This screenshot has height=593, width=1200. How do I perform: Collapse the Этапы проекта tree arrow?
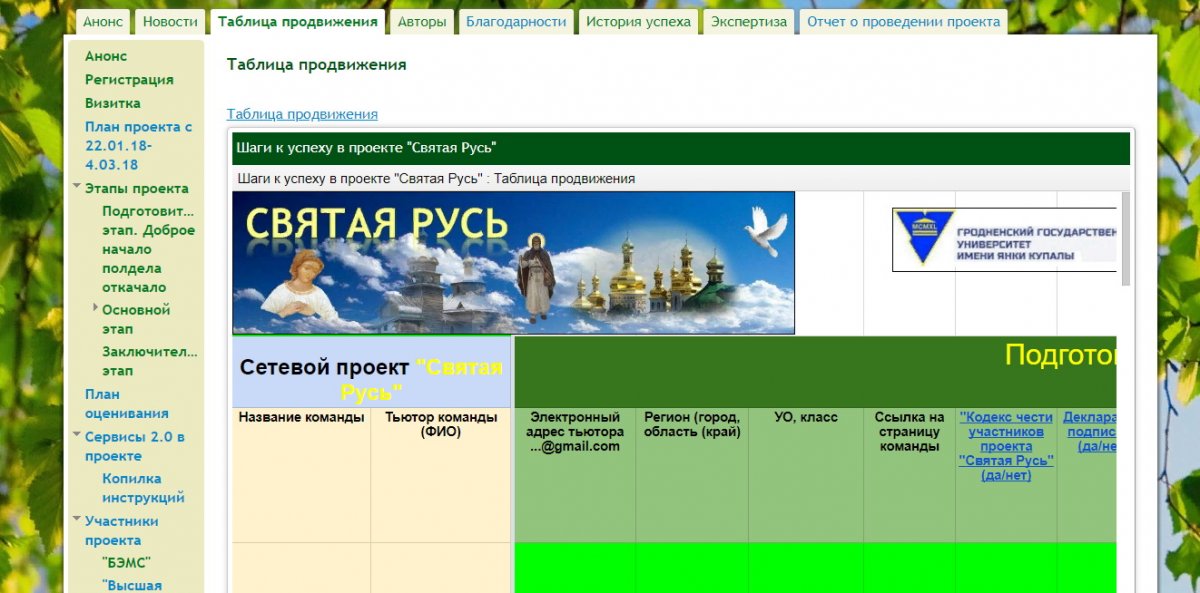[x=77, y=187]
